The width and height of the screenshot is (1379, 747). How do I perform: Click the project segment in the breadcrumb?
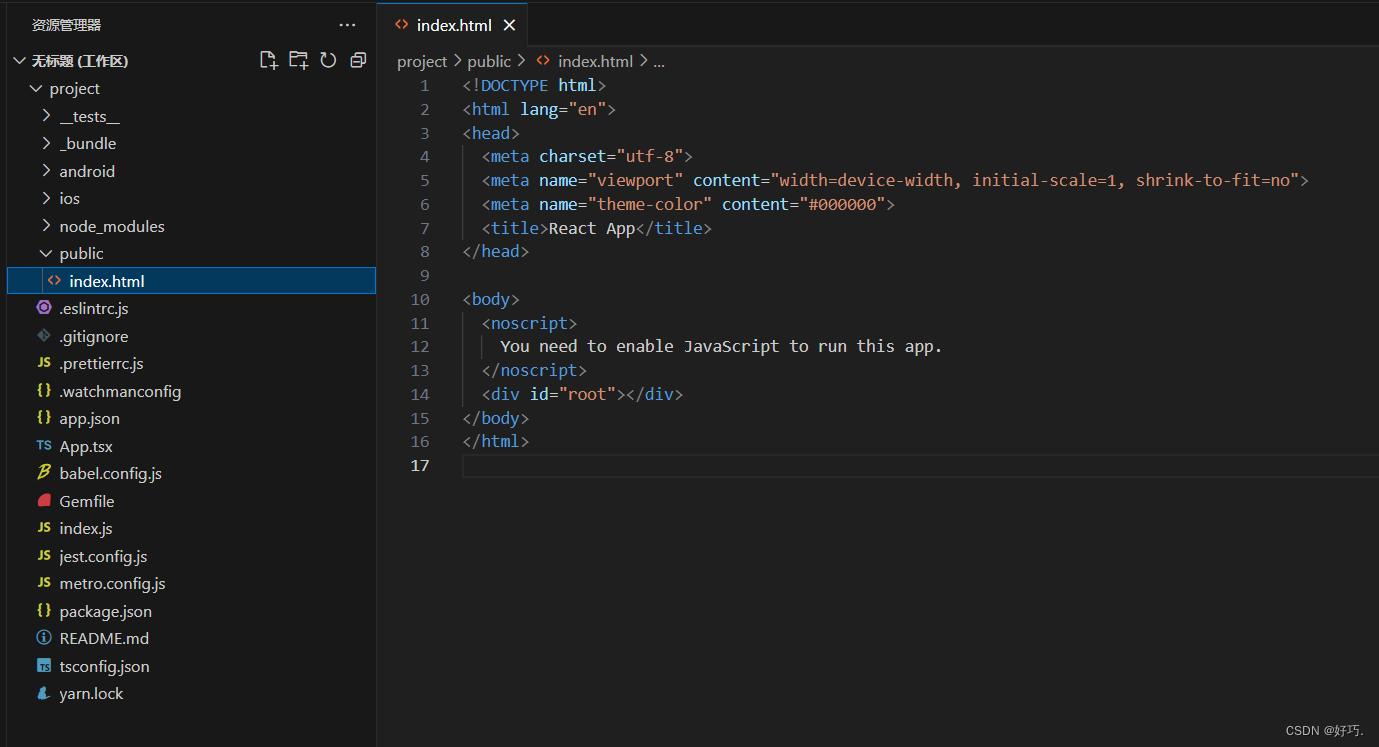click(422, 62)
